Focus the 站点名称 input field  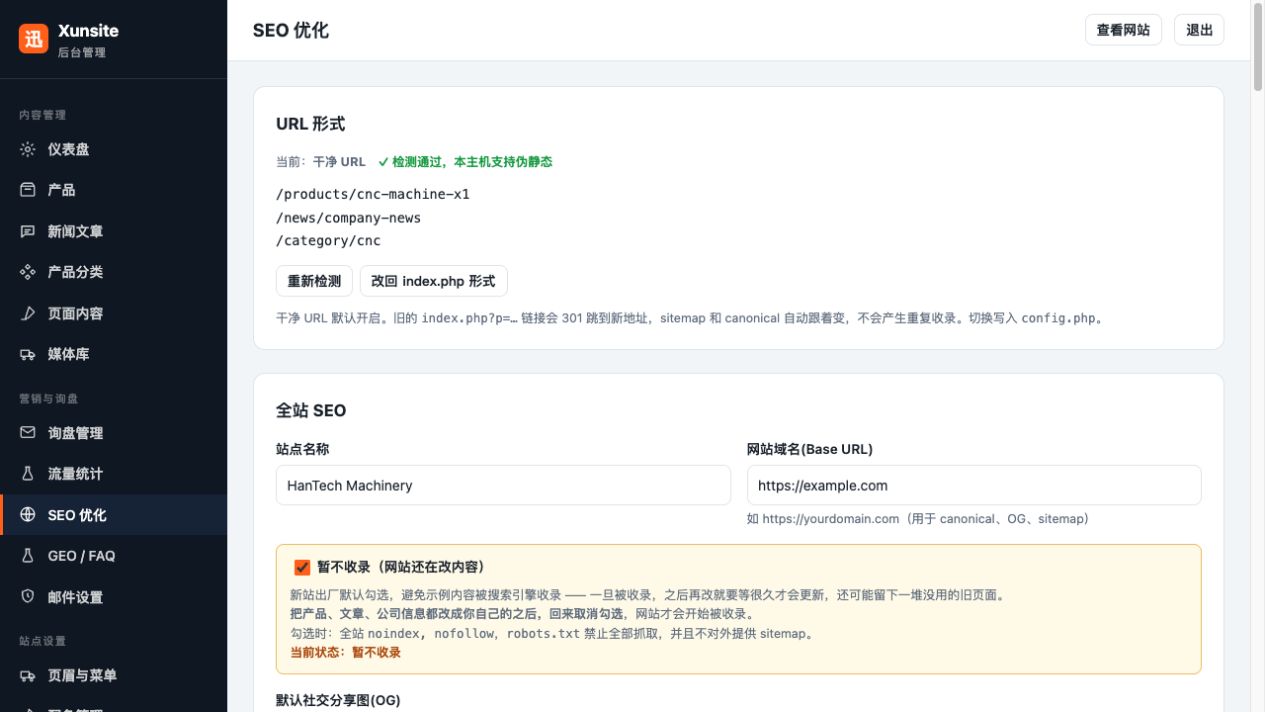tap(503, 485)
